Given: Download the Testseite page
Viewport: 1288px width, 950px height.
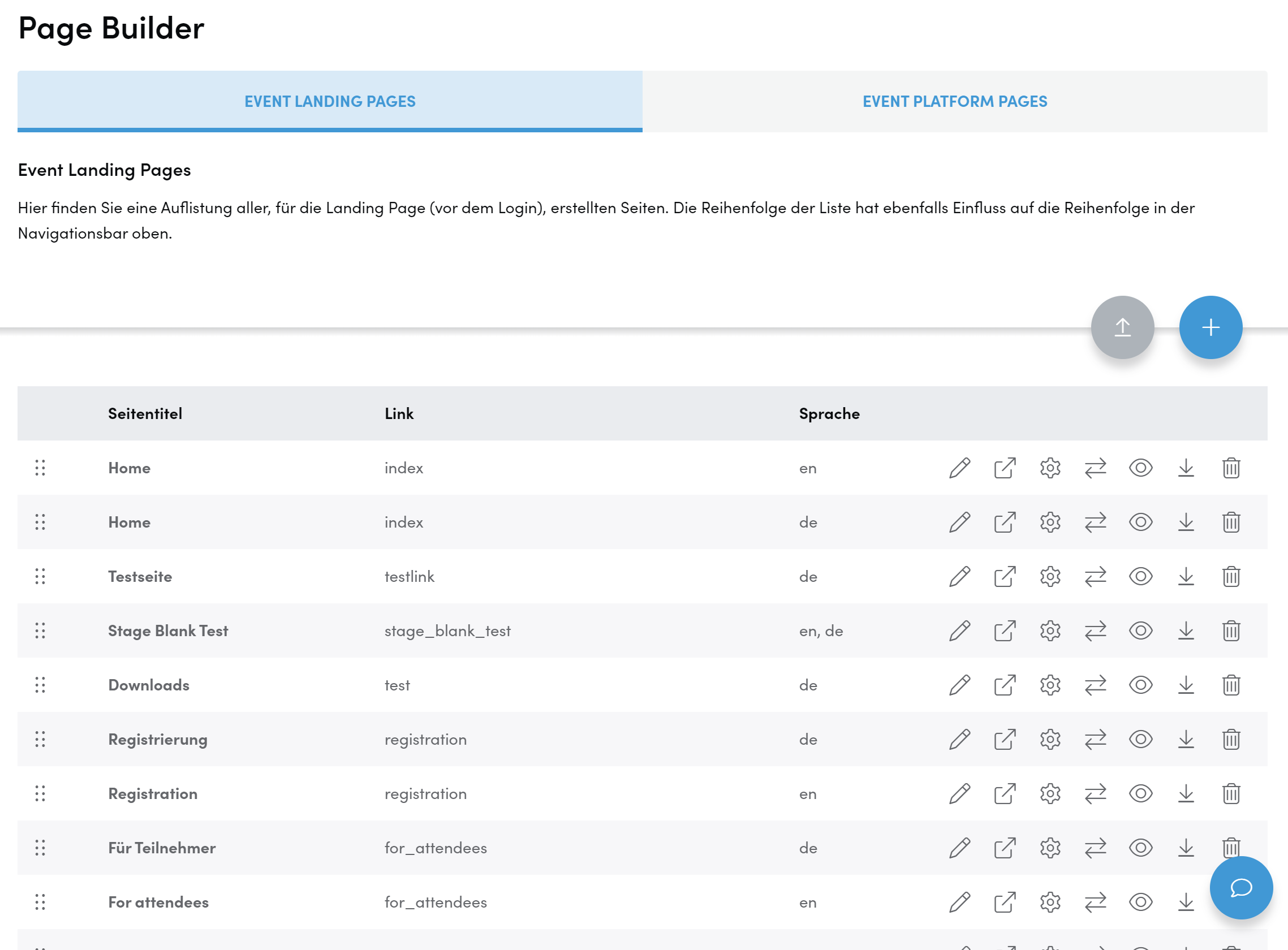Looking at the screenshot, I should (x=1186, y=576).
